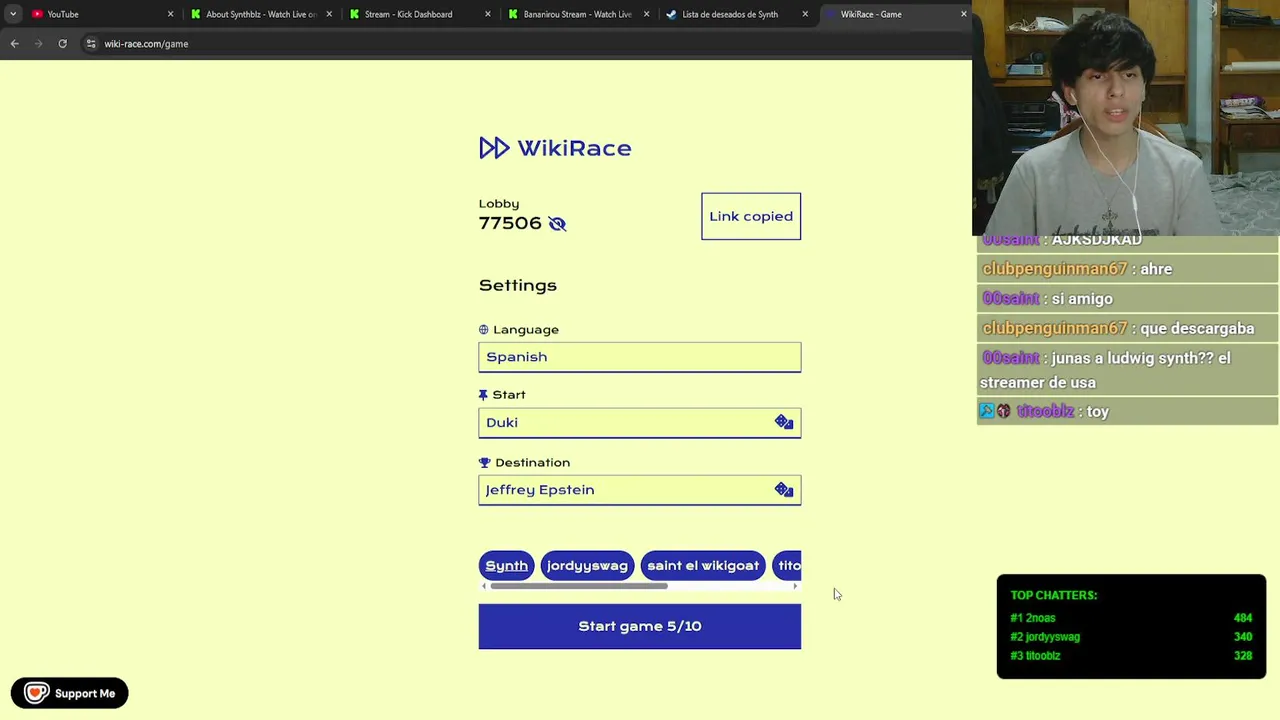Start the game with 5/10 players
The image size is (1280, 720).
coord(640,626)
